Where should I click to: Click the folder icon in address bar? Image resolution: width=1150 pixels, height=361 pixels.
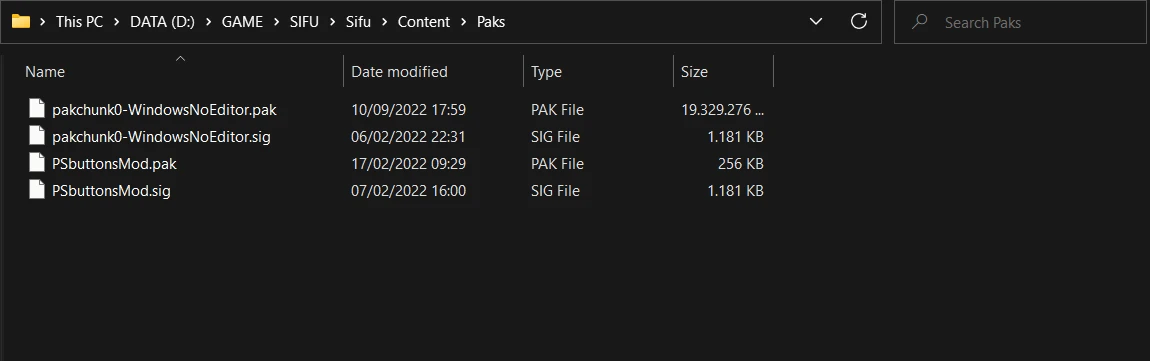21,21
